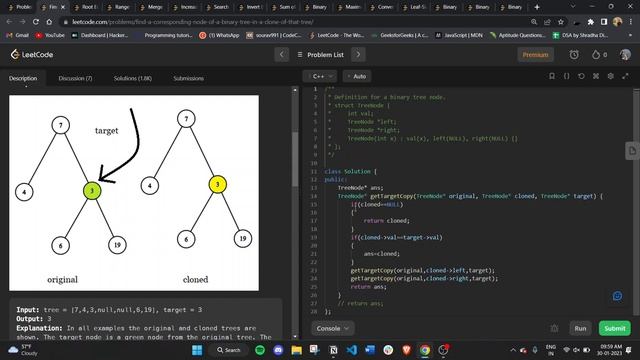Open the Problem List
This screenshot has width=640, height=360.
click(320, 55)
